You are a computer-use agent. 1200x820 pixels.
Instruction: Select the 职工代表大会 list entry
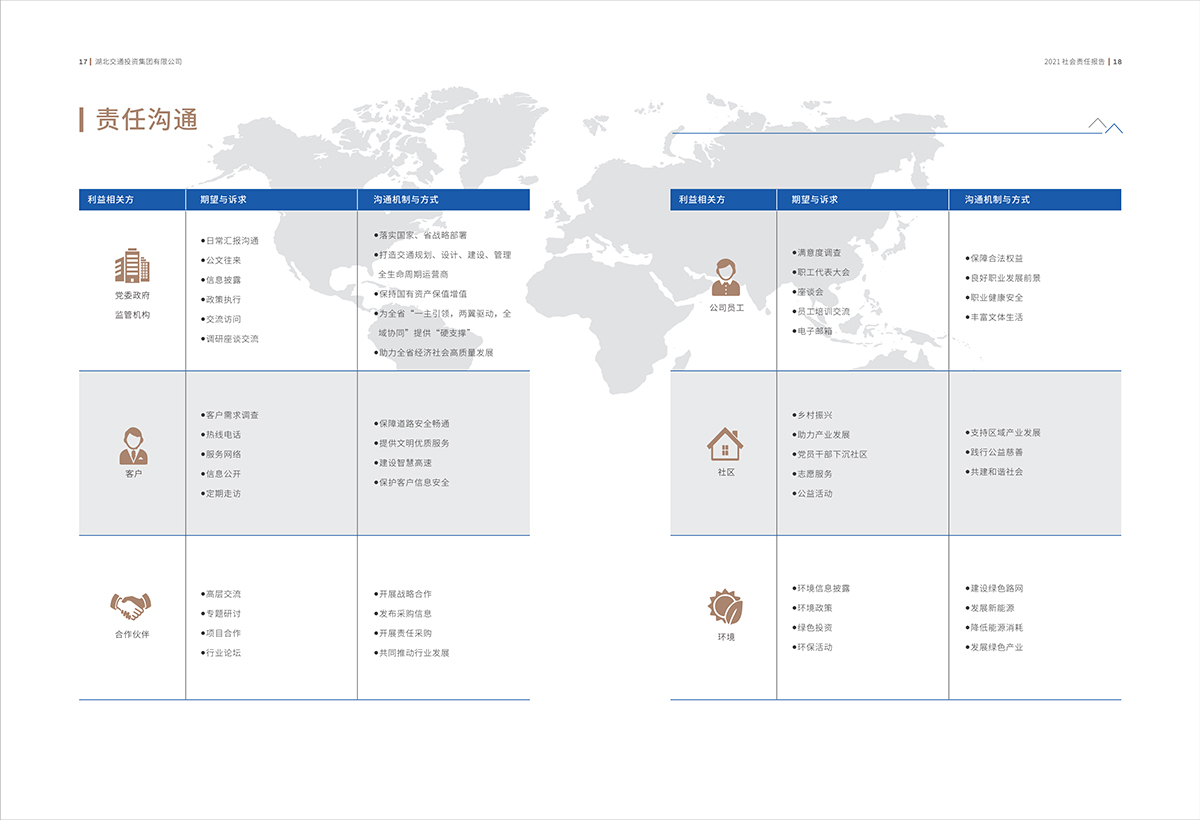(x=822, y=272)
